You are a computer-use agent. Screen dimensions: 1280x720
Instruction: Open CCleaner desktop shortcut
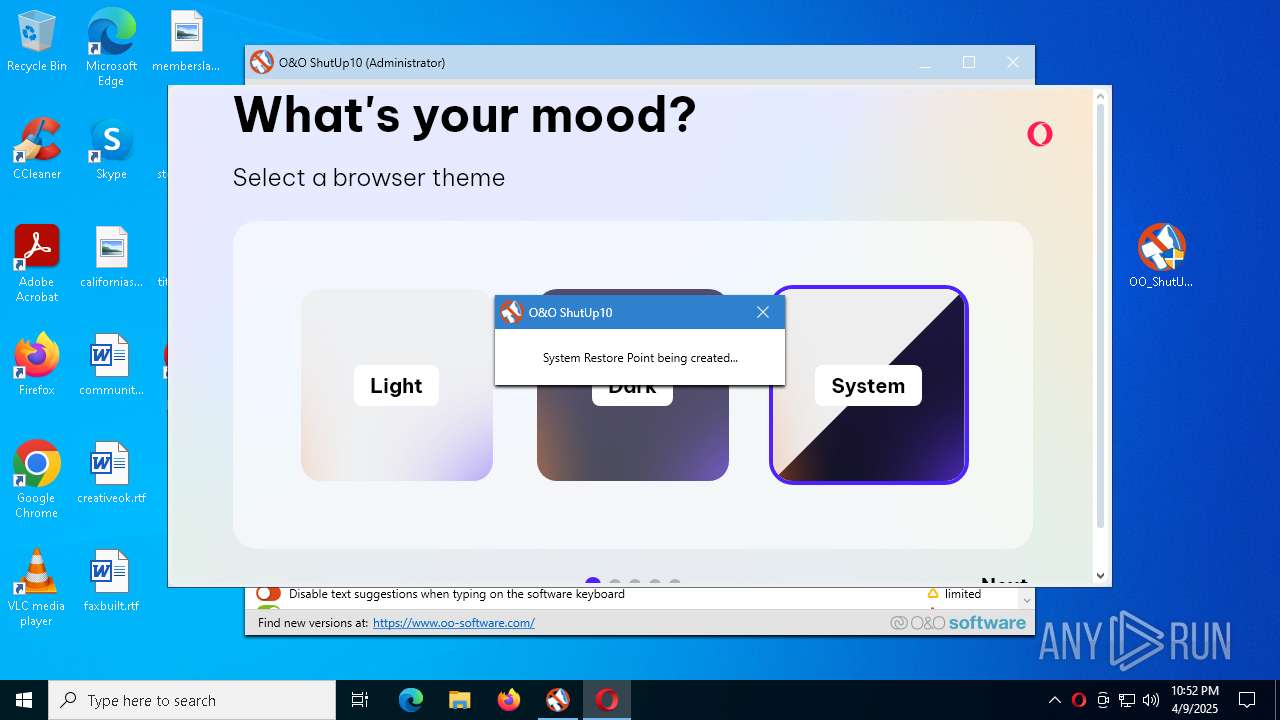pos(37,149)
